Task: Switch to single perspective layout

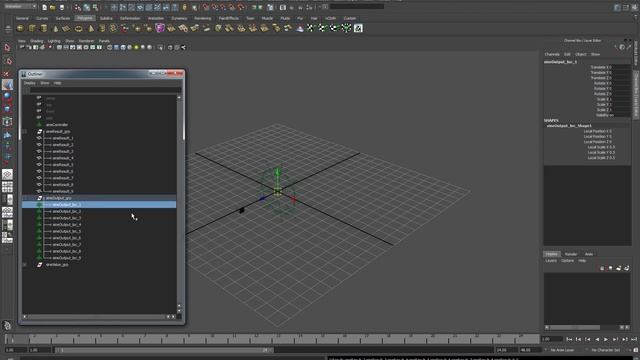Action: point(7,175)
